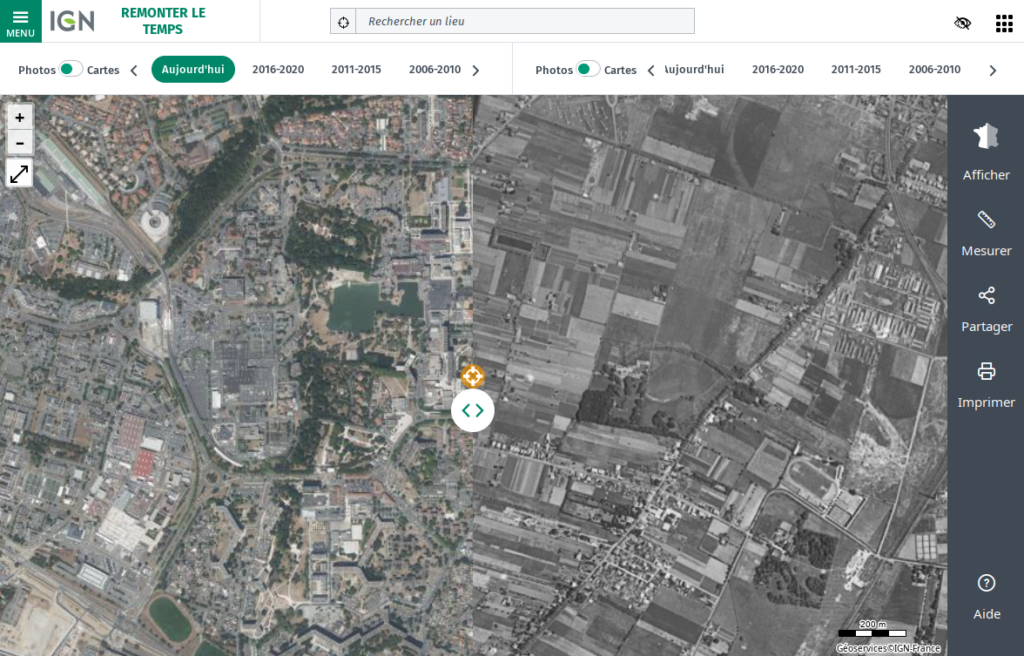1024x656 pixels.
Task: Click the geolocation crosshair icon in search bar
Action: 343,21
